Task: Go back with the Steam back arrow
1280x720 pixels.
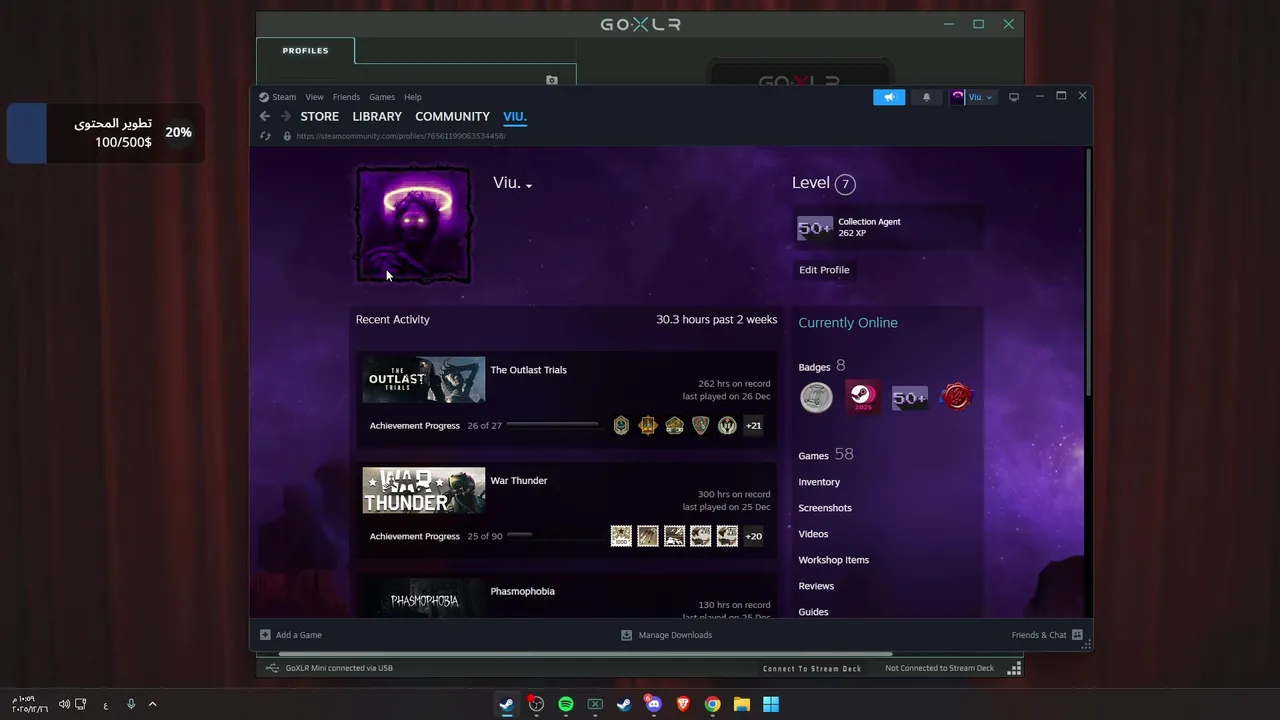Action: [265, 117]
